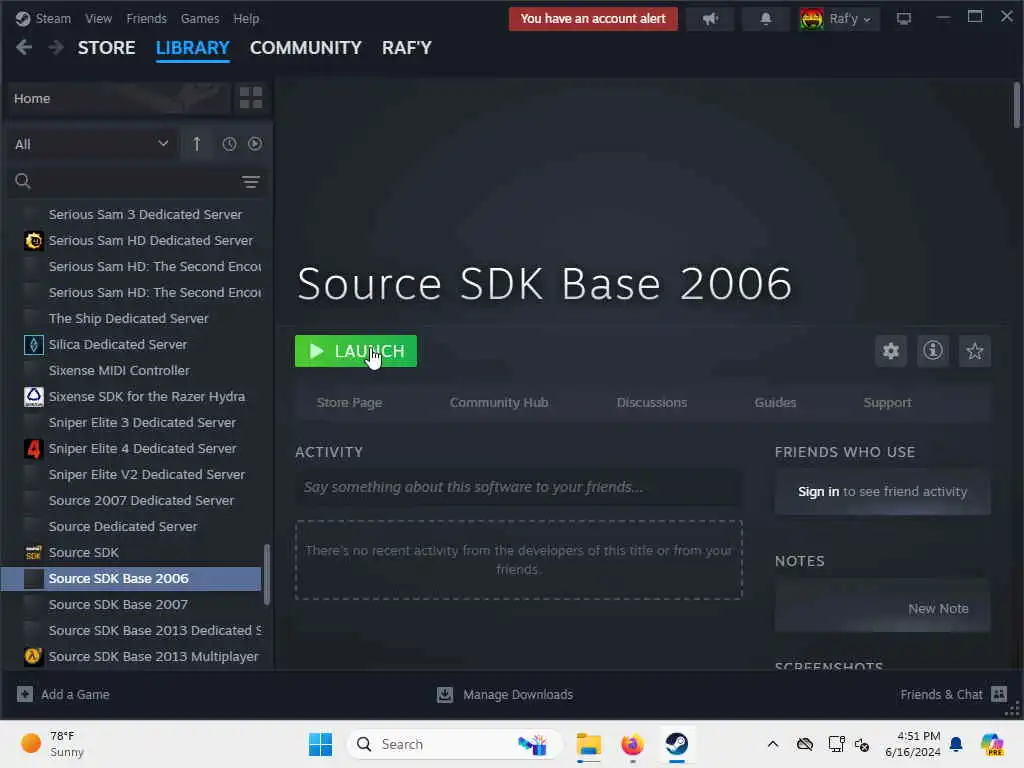Click the Add a Game plus icon
The height and width of the screenshot is (768, 1024).
point(25,694)
